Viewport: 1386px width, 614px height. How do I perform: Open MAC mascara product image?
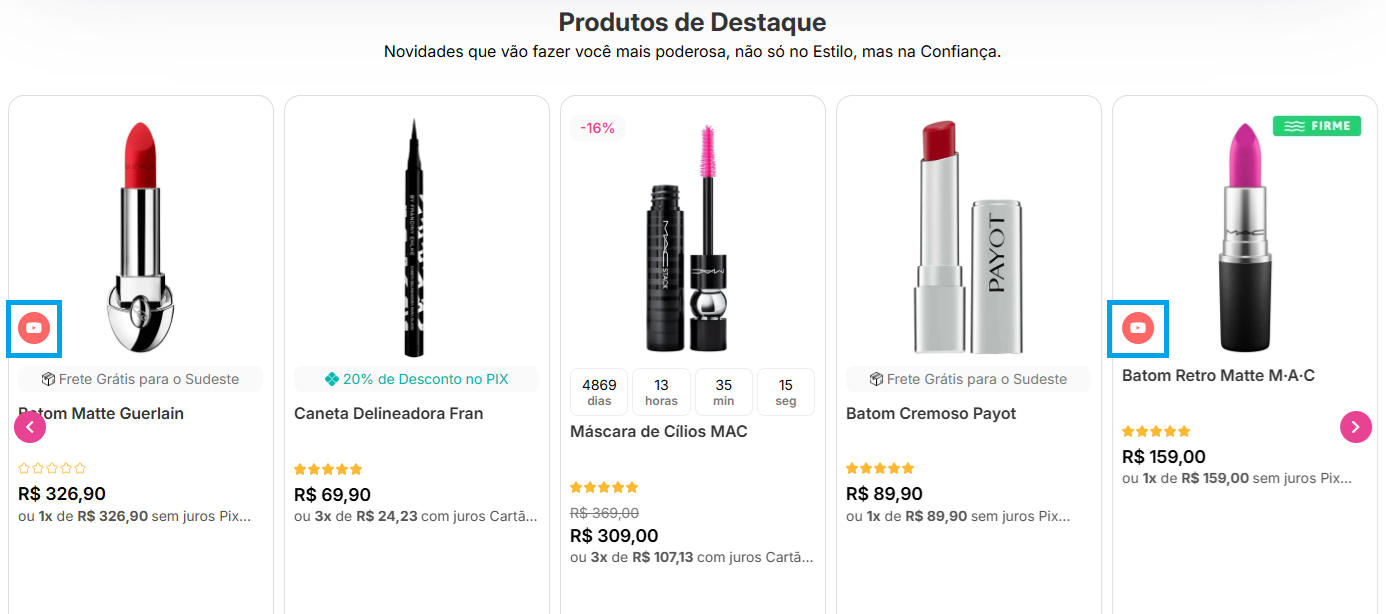[692, 238]
